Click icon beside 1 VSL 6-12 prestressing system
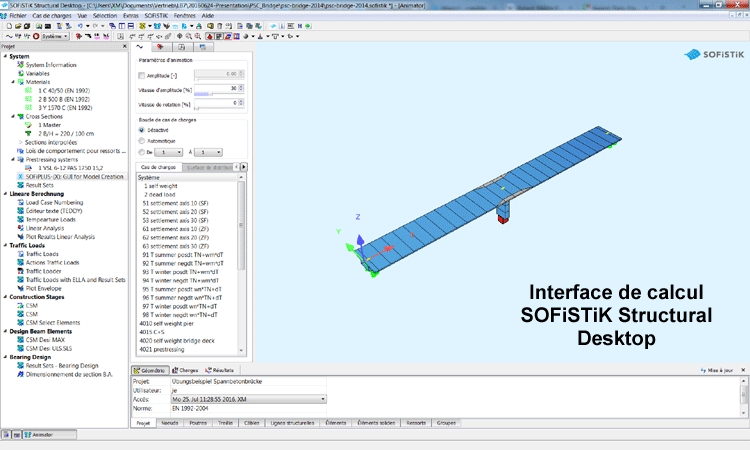 pyautogui.click(x=28, y=168)
